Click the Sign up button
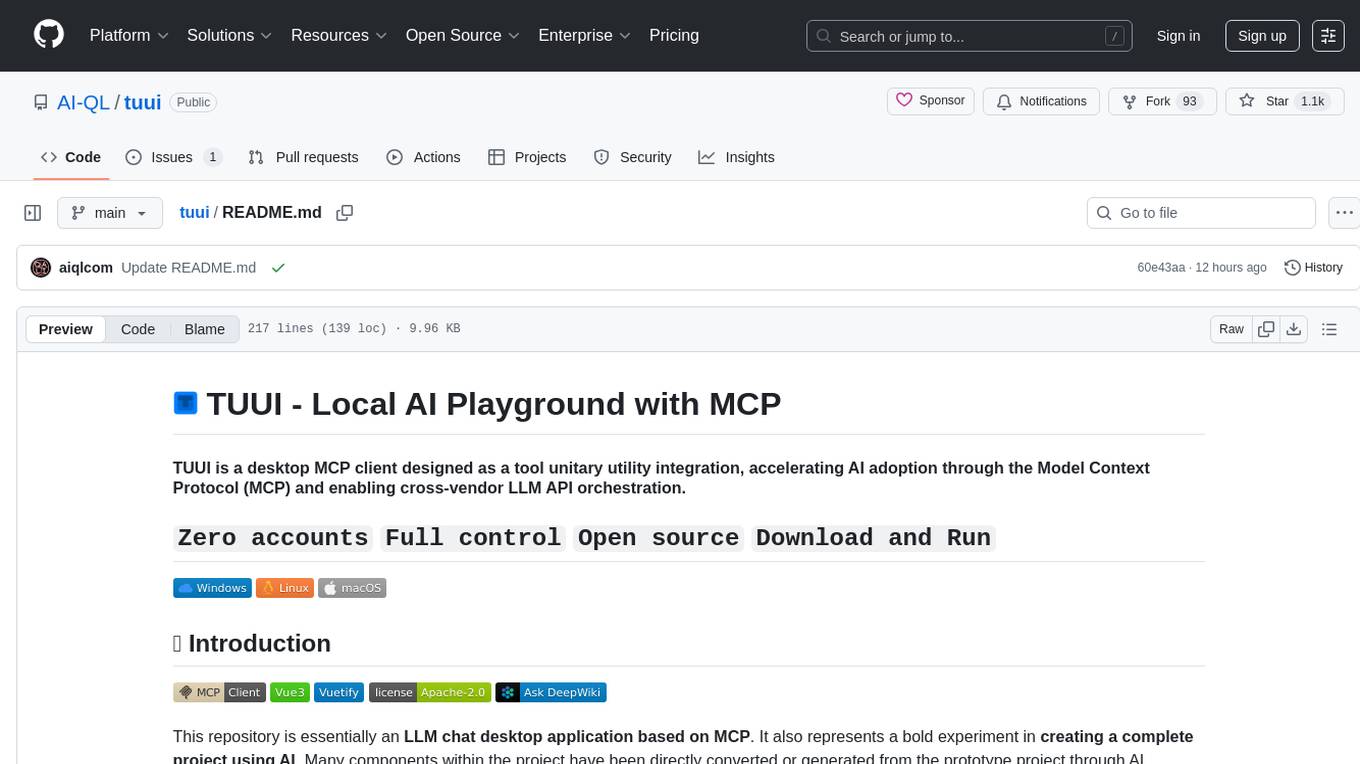 1262,36
